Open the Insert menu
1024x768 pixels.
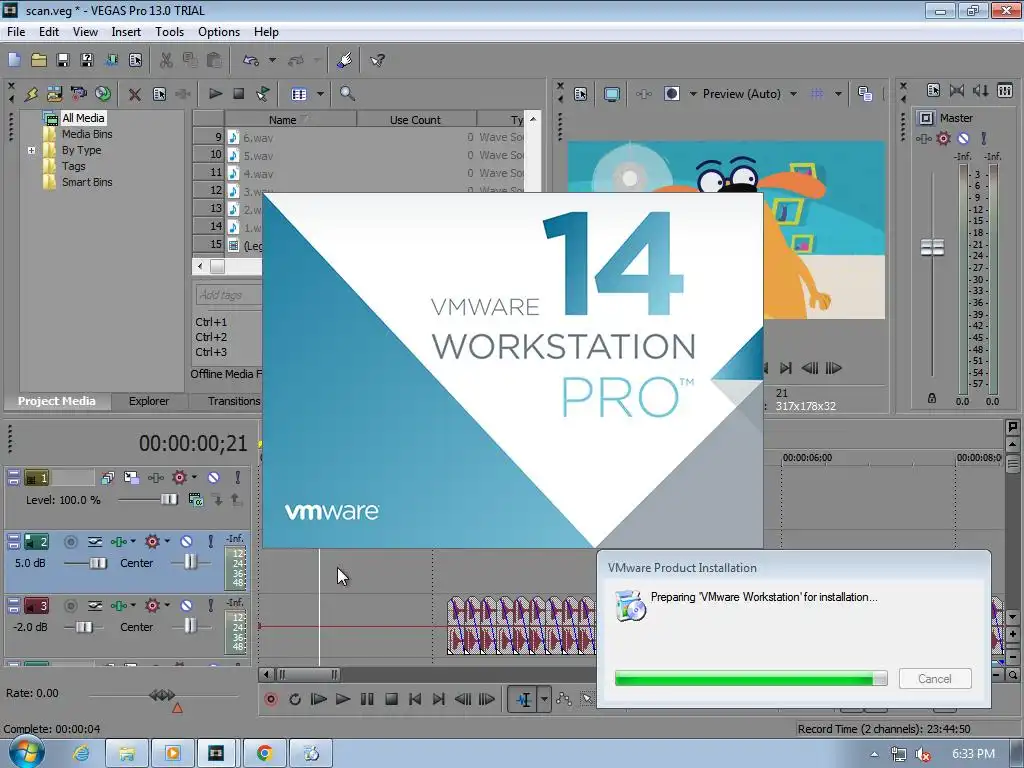tap(126, 32)
